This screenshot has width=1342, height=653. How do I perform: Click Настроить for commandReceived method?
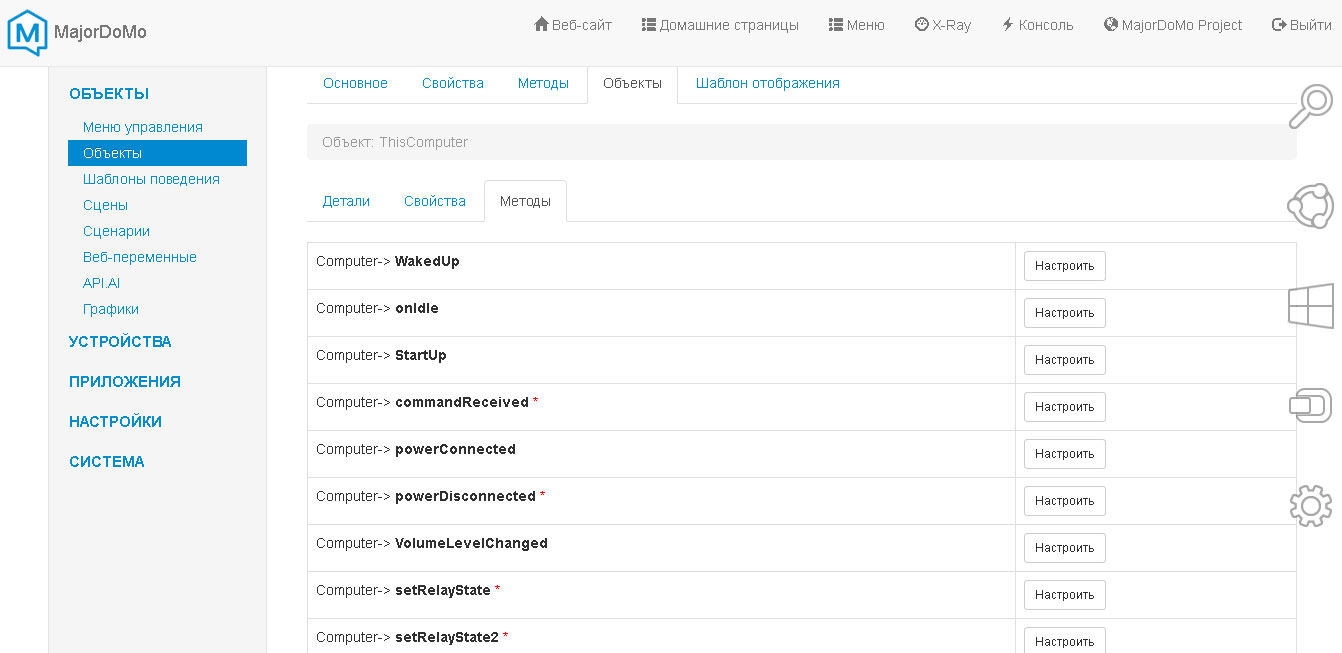tap(1065, 407)
